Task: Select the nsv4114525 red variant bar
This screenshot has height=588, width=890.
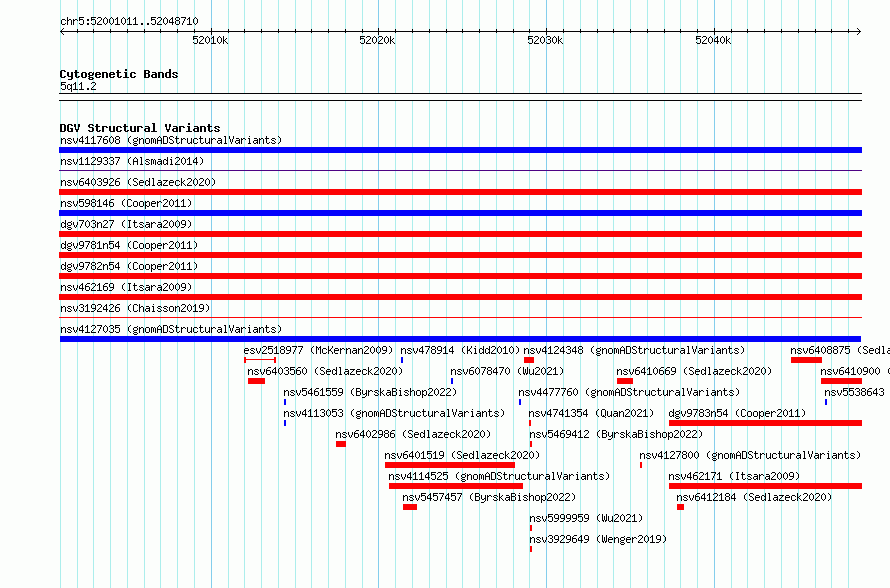Action: 456,486
